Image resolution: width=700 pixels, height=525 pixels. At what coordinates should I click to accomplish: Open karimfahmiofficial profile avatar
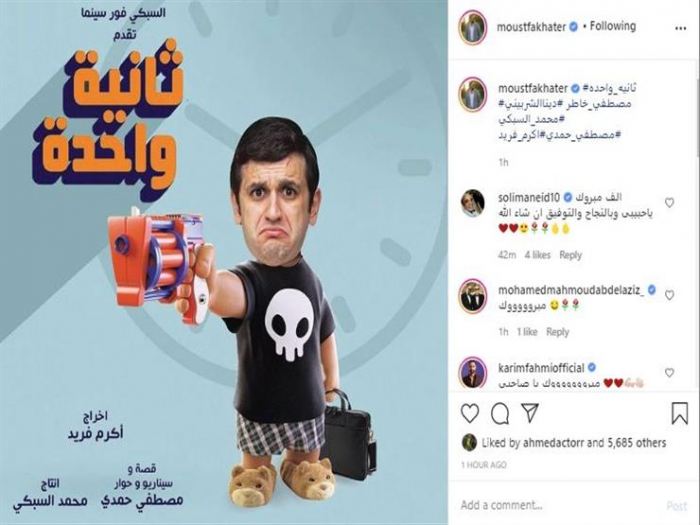472,372
